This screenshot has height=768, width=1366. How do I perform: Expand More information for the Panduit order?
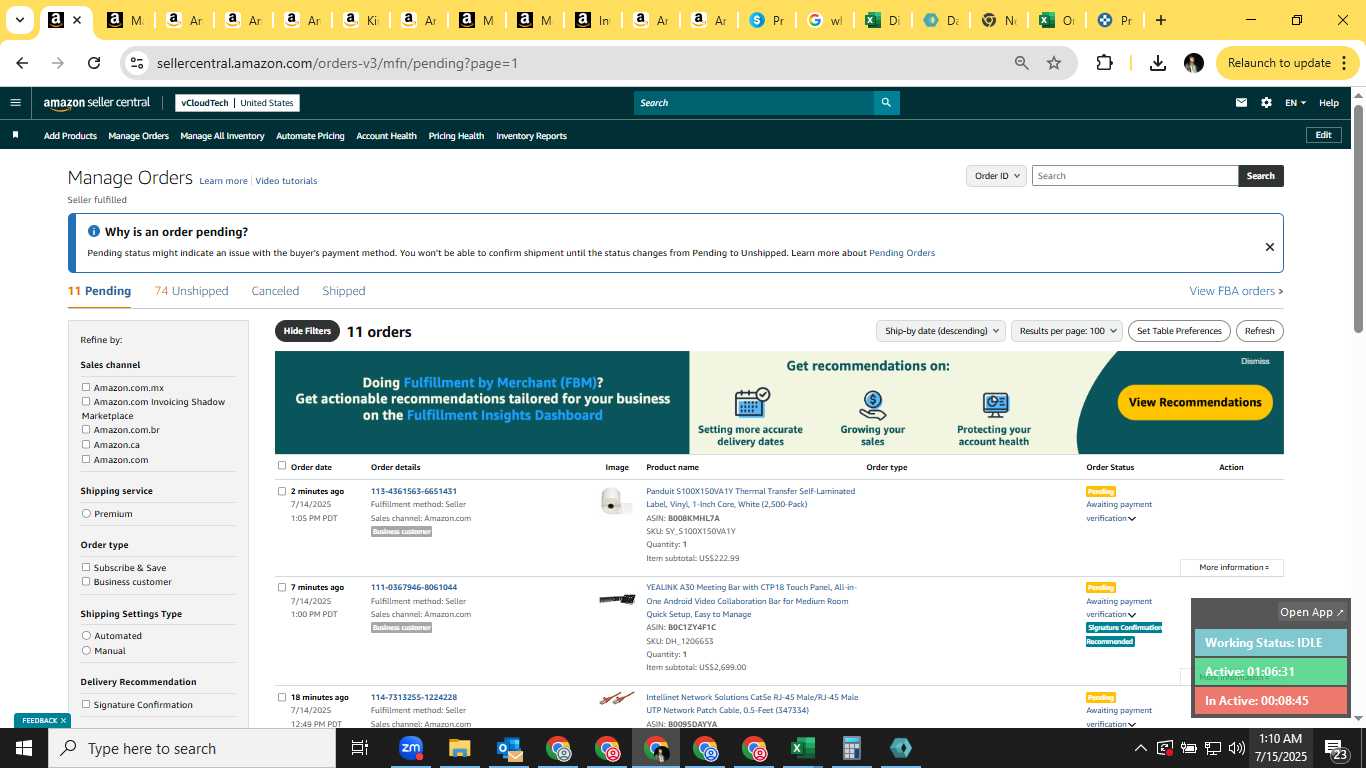pos(1233,567)
